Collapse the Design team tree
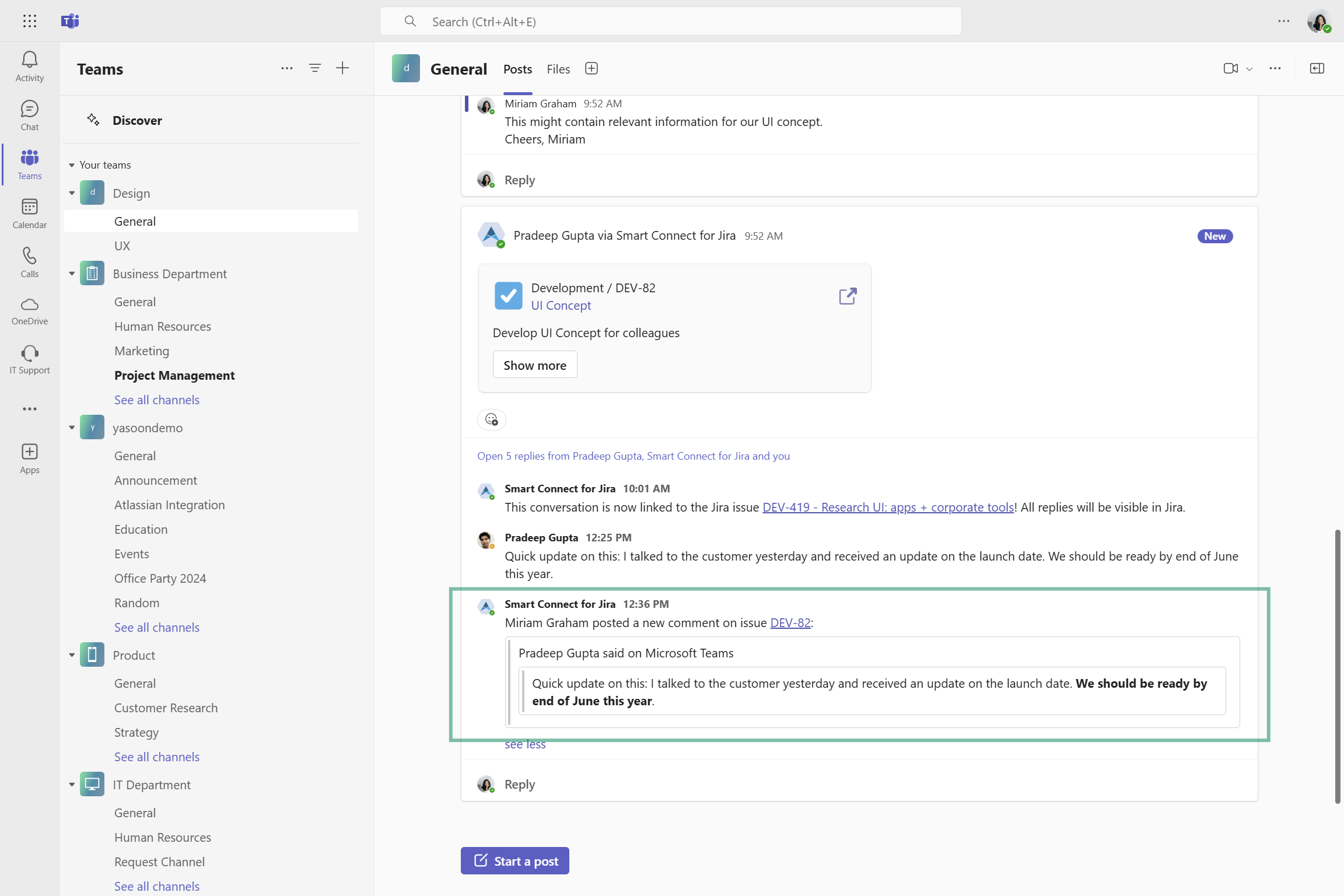This screenshot has height=896, width=1344. [x=72, y=193]
